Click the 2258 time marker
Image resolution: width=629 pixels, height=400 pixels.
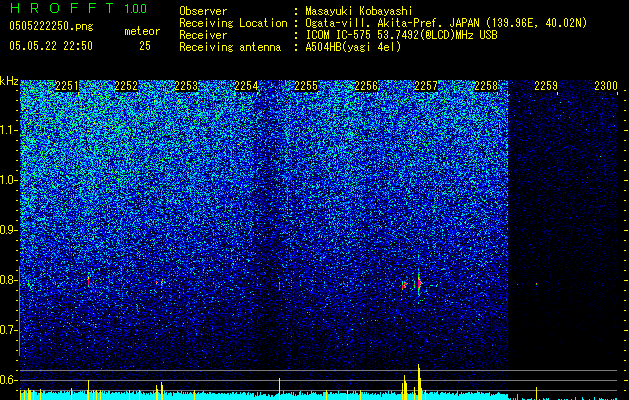click(486, 86)
